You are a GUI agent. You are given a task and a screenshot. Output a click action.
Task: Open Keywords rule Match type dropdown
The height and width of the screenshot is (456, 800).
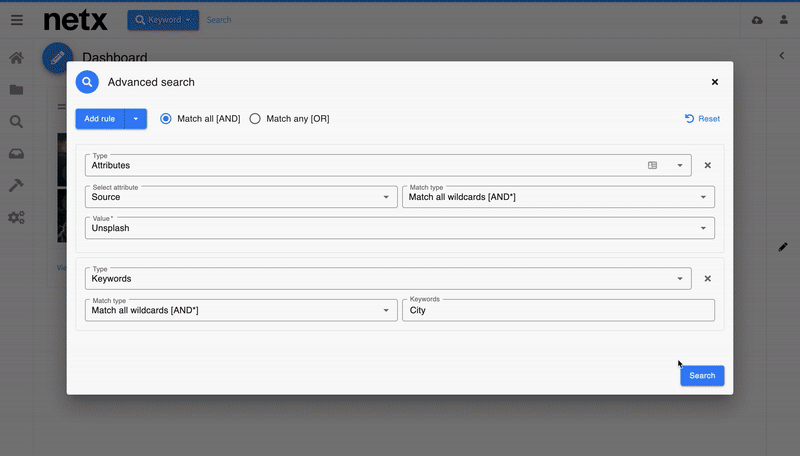pos(240,310)
